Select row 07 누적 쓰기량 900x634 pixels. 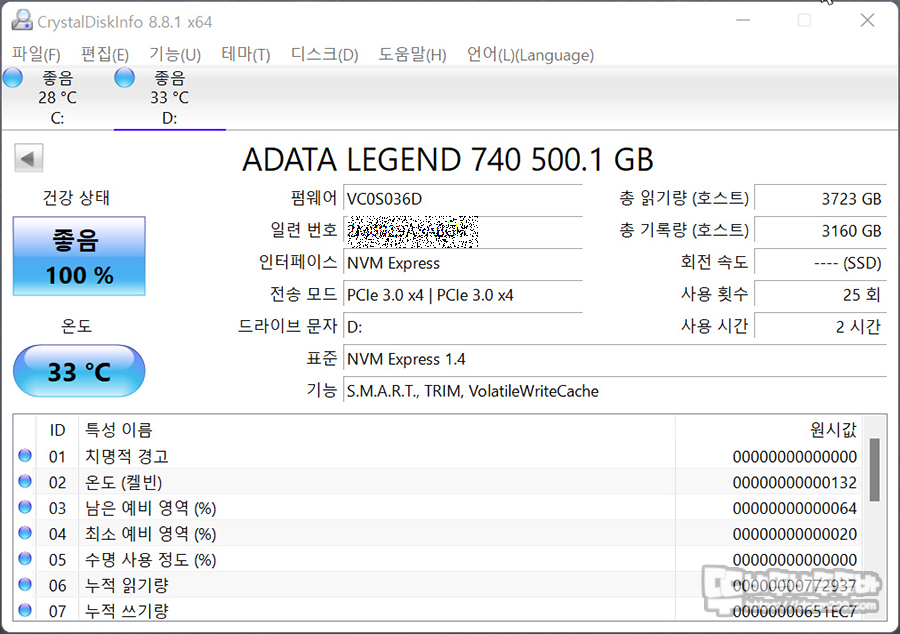tap(439, 610)
